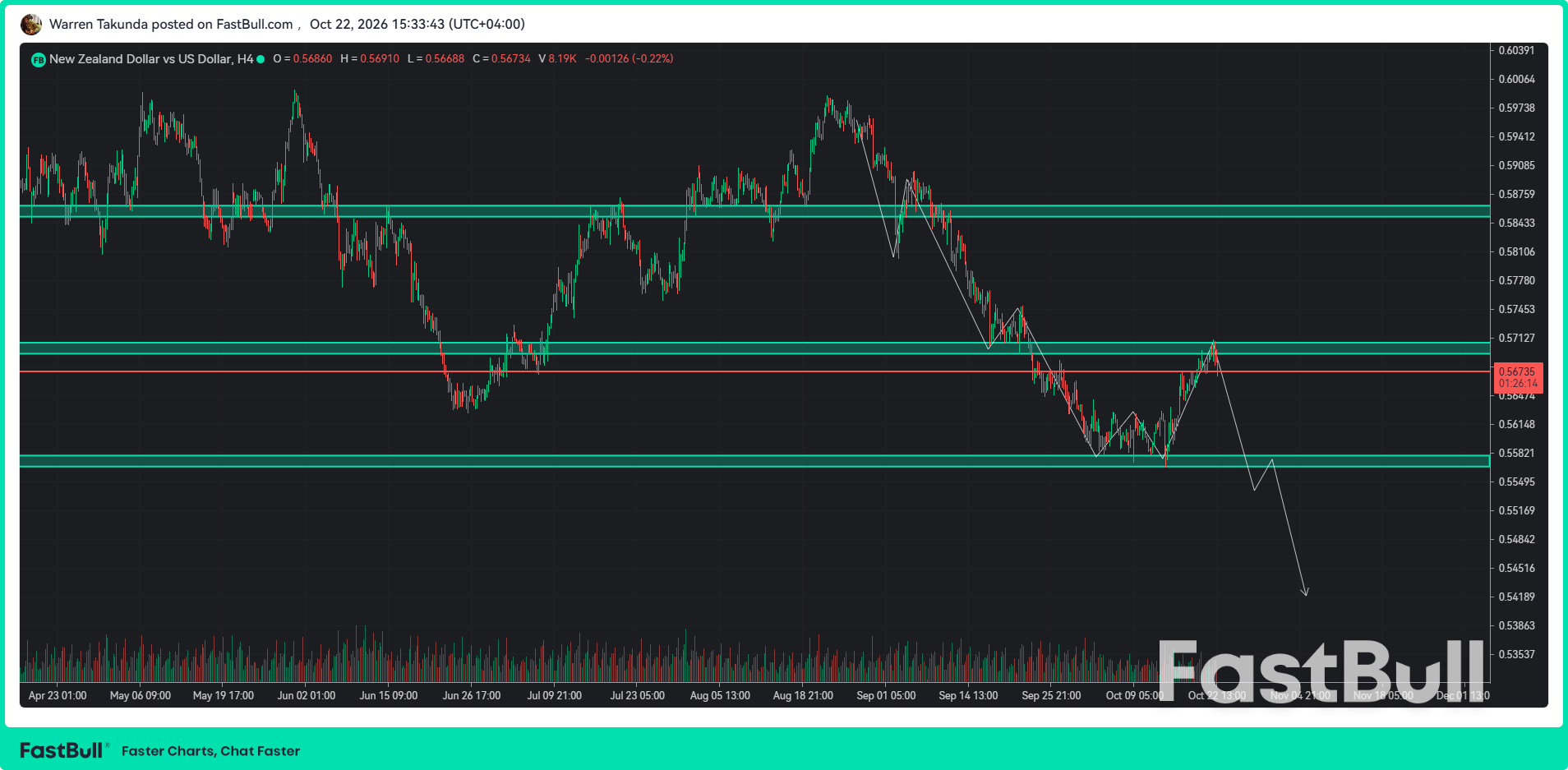The height and width of the screenshot is (770, 1568).
Task: Click the 0.55821 price axis label
Action: click(1516, 453)
